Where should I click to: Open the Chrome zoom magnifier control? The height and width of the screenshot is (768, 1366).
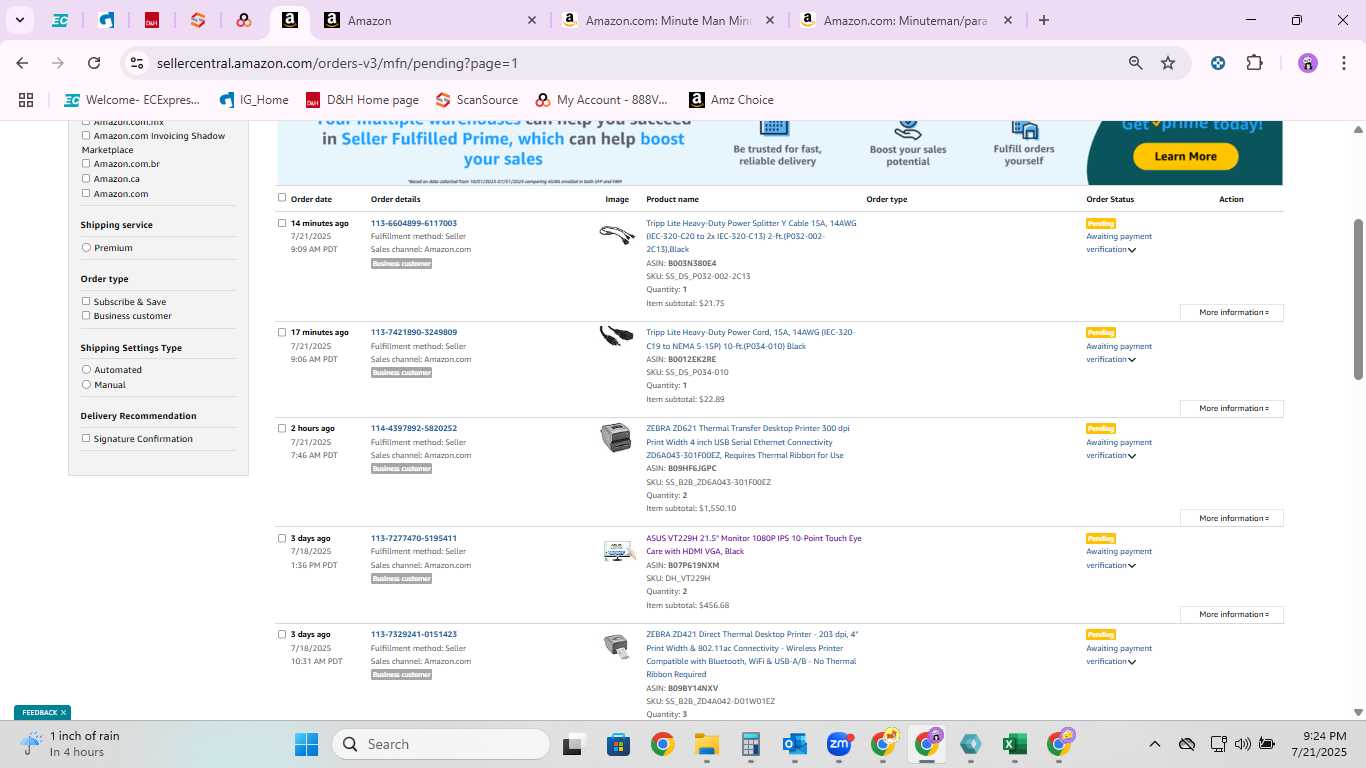[x=1135, y=63]
